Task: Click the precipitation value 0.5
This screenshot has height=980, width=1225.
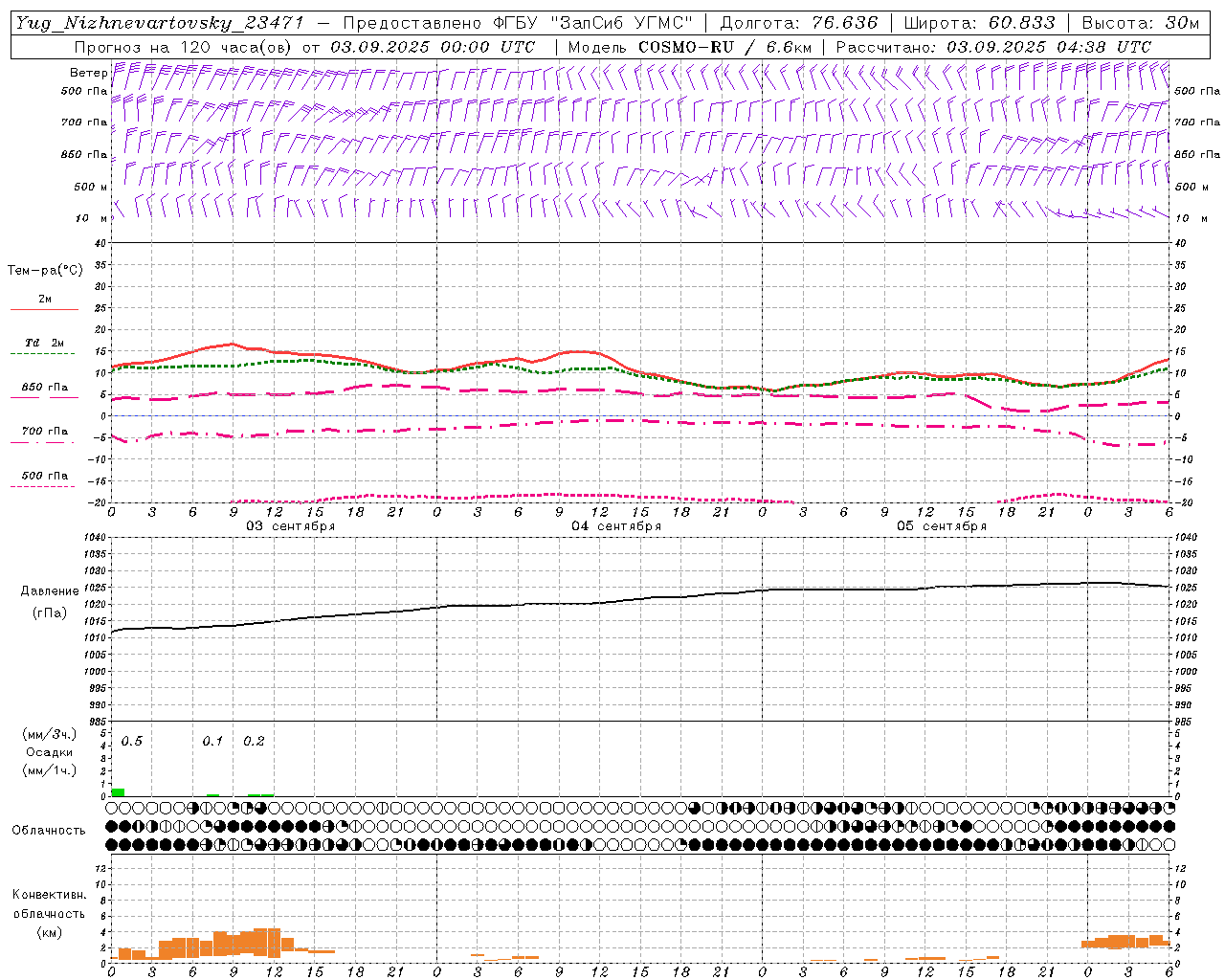Action: 132,742
